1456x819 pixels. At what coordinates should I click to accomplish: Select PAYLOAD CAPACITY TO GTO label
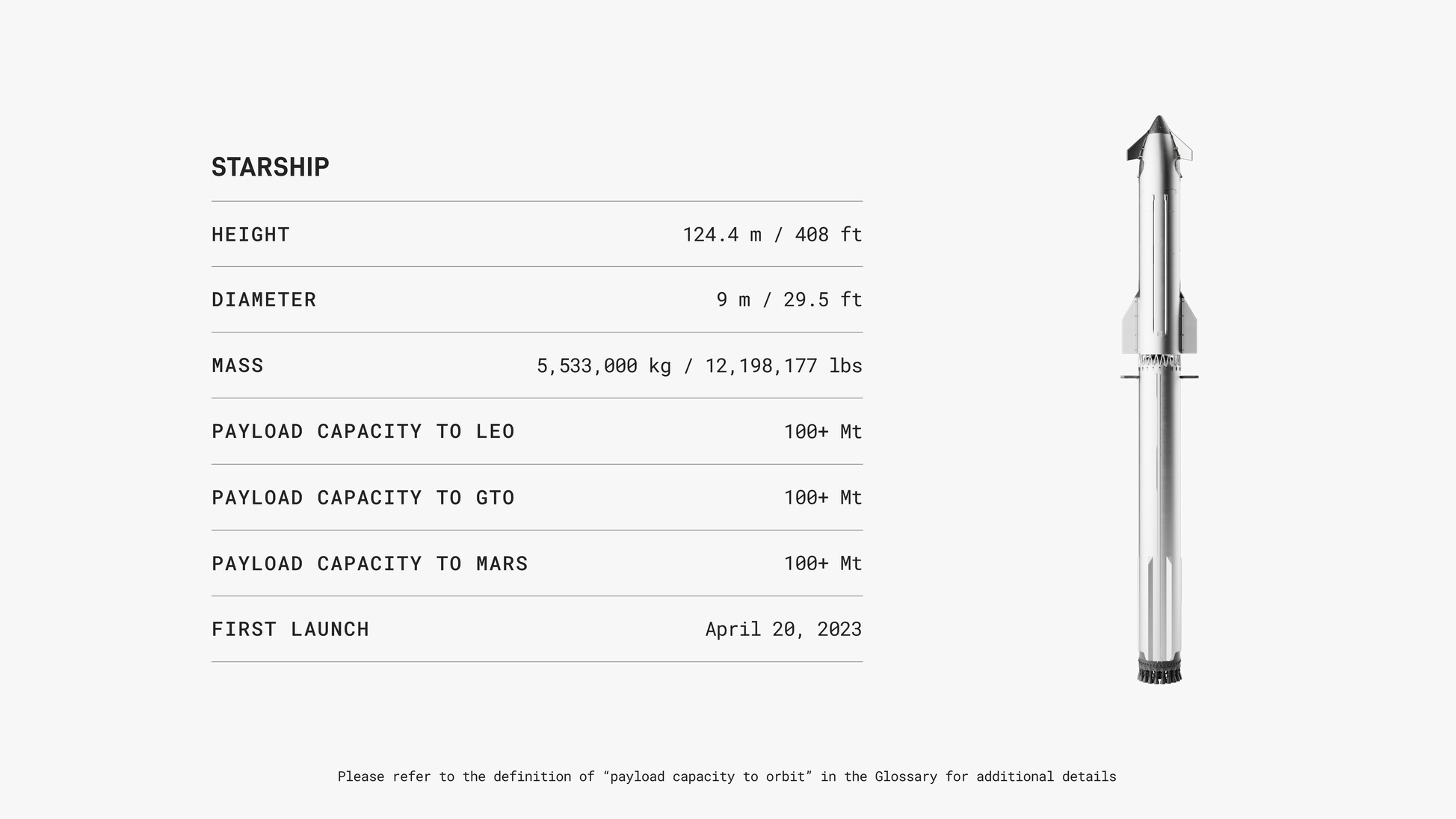(x=363, y=498)
